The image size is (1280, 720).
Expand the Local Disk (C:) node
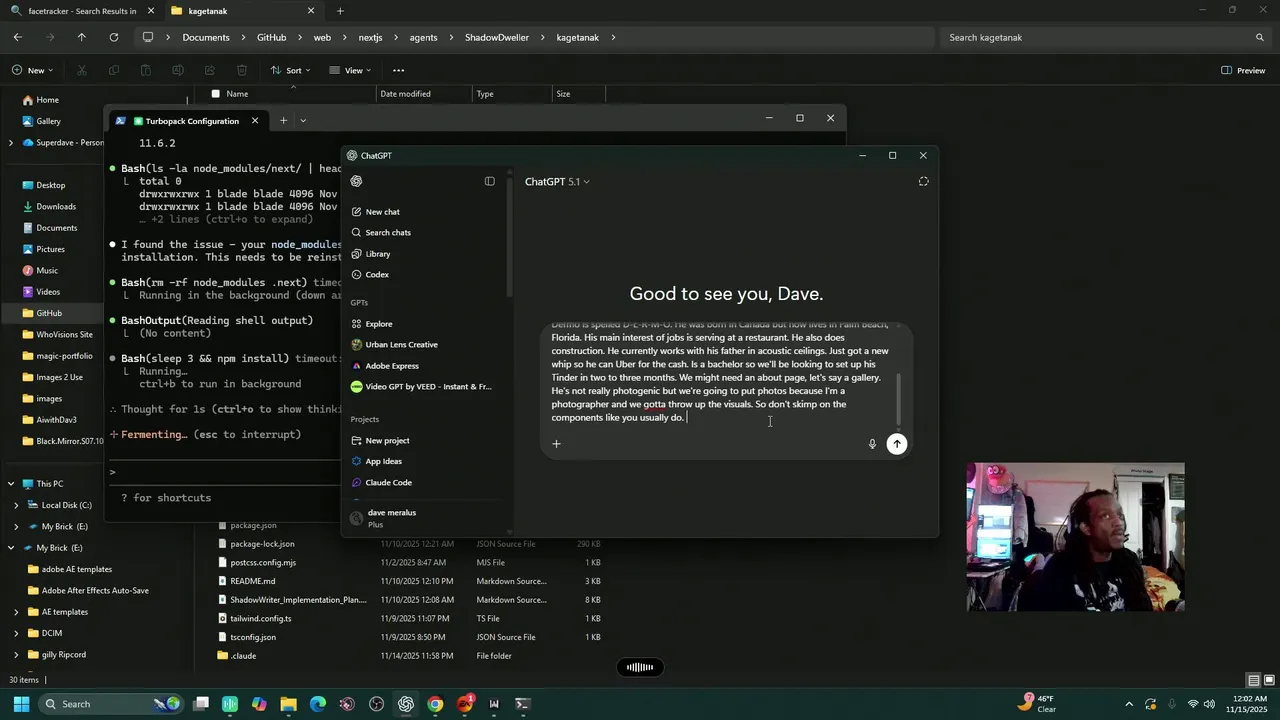pos(16,506)
